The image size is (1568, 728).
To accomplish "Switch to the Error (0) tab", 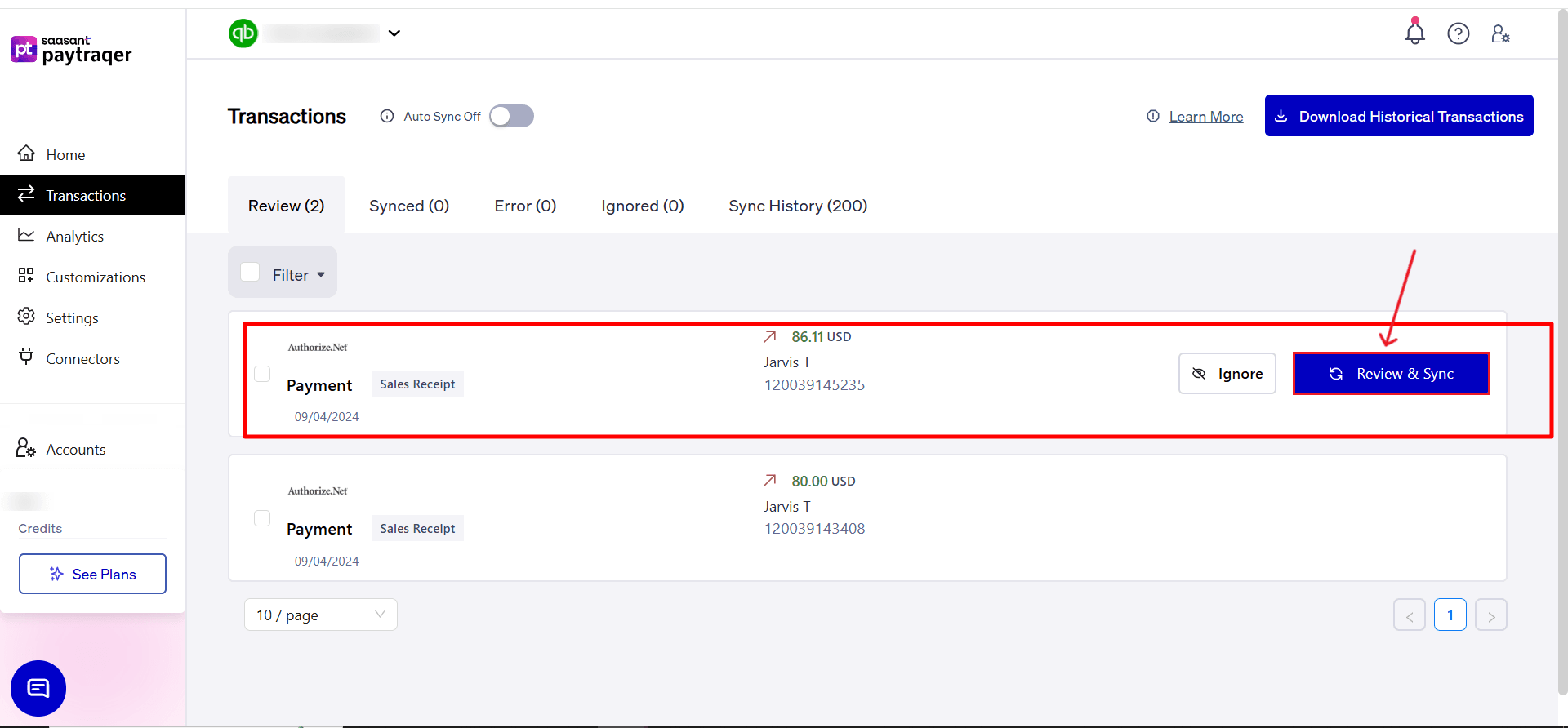I will coord(525,206).
